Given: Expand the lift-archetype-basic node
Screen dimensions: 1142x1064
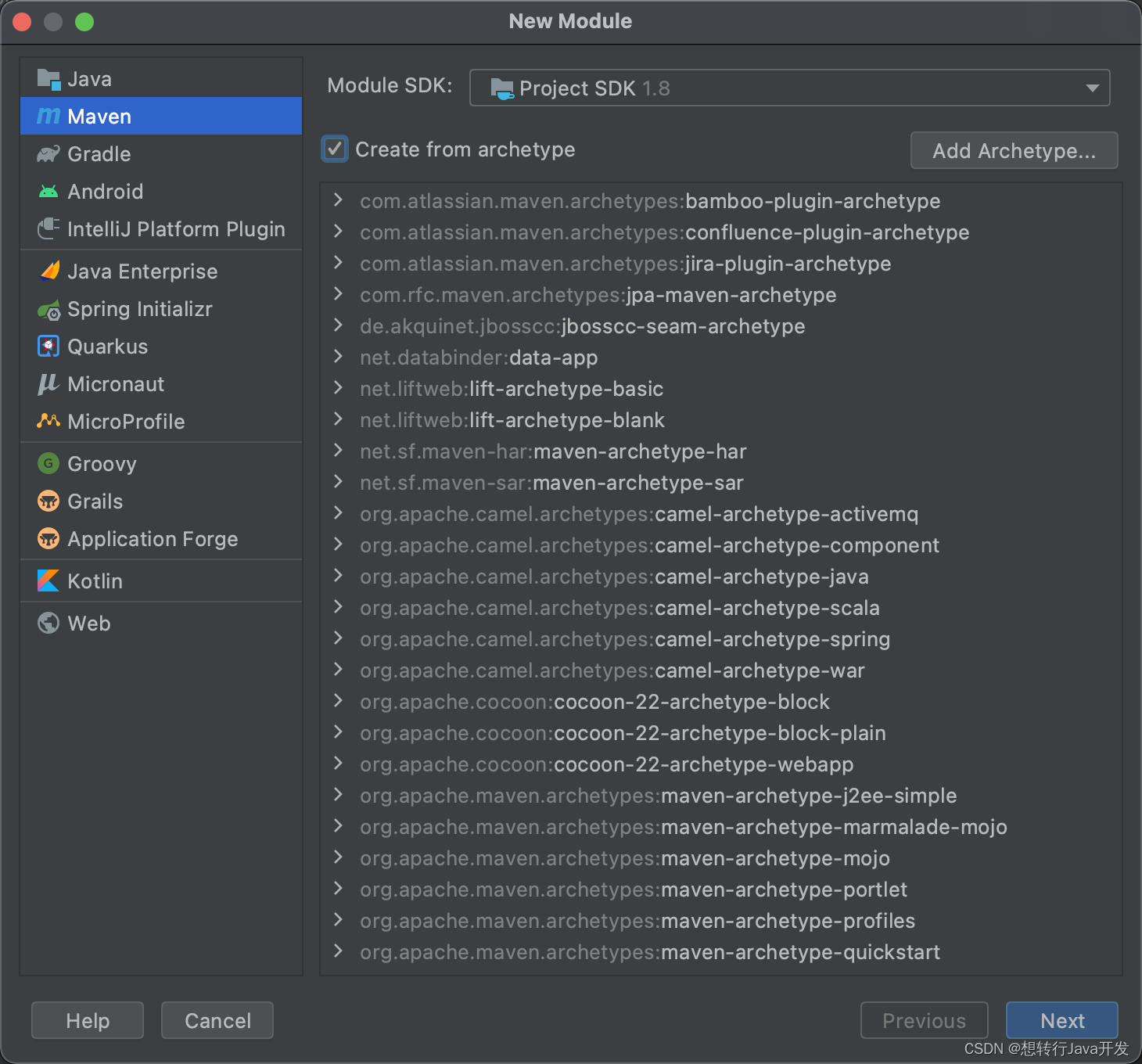Looking at the screenshot, I should pos(338,388).
